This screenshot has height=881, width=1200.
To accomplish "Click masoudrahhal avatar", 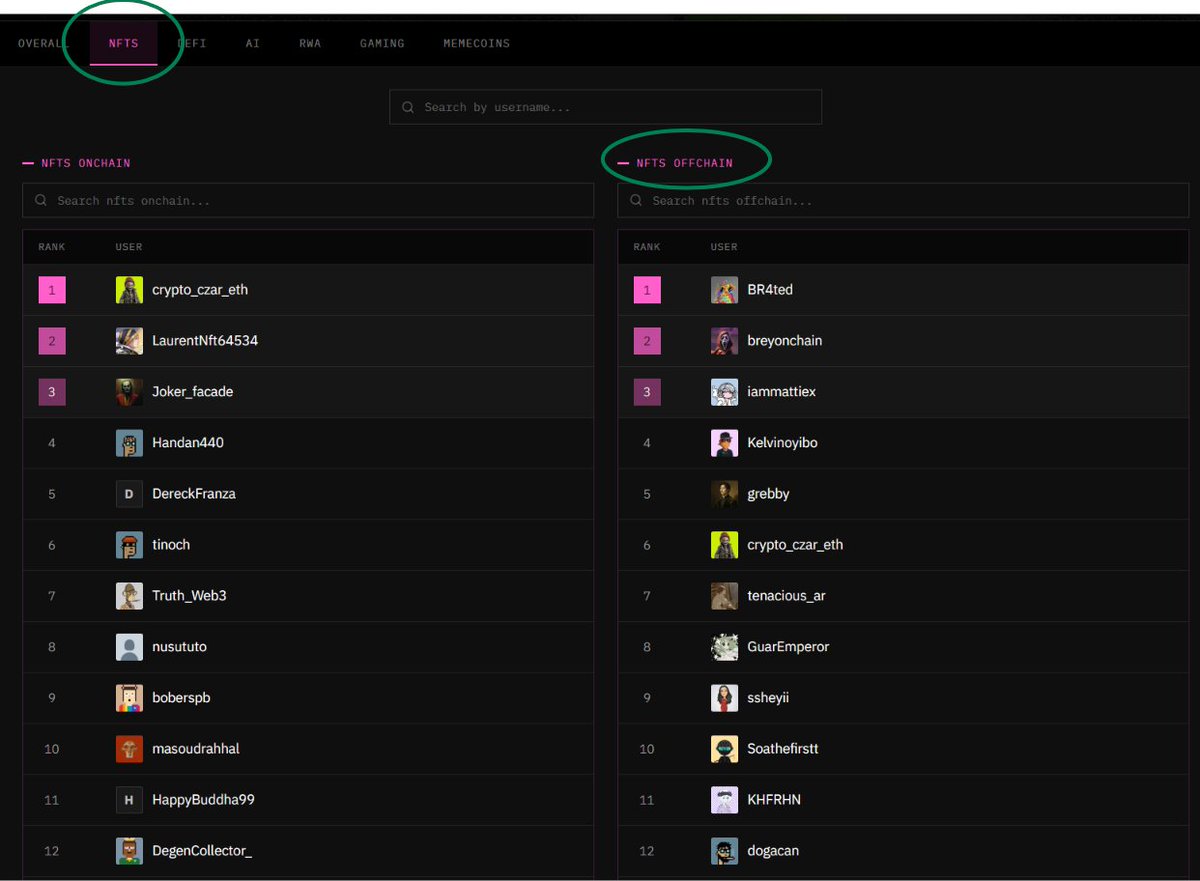I will [x=129, y=749].
